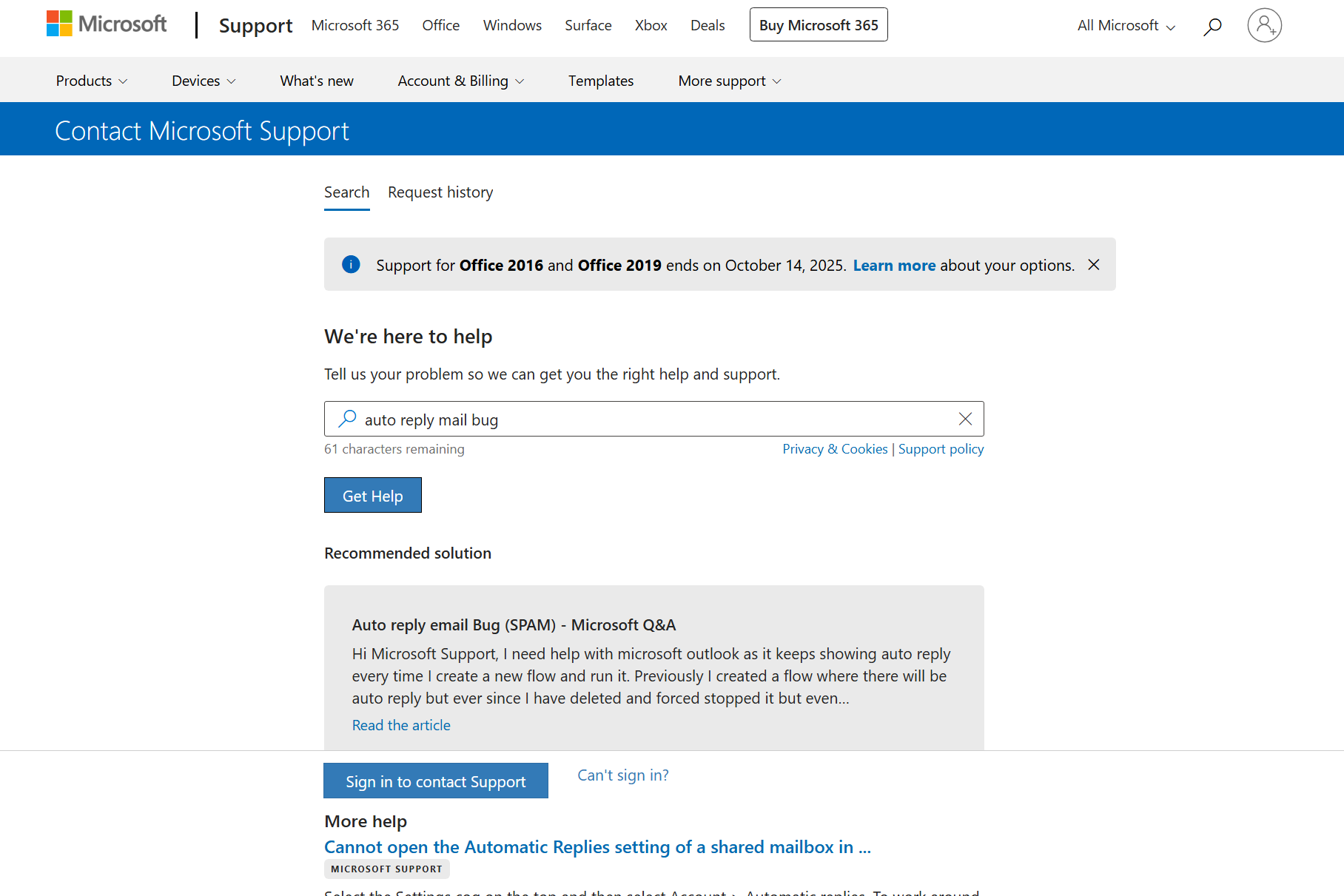
Task: Expand the Products dropdown
Action: (x=92, y=81)
